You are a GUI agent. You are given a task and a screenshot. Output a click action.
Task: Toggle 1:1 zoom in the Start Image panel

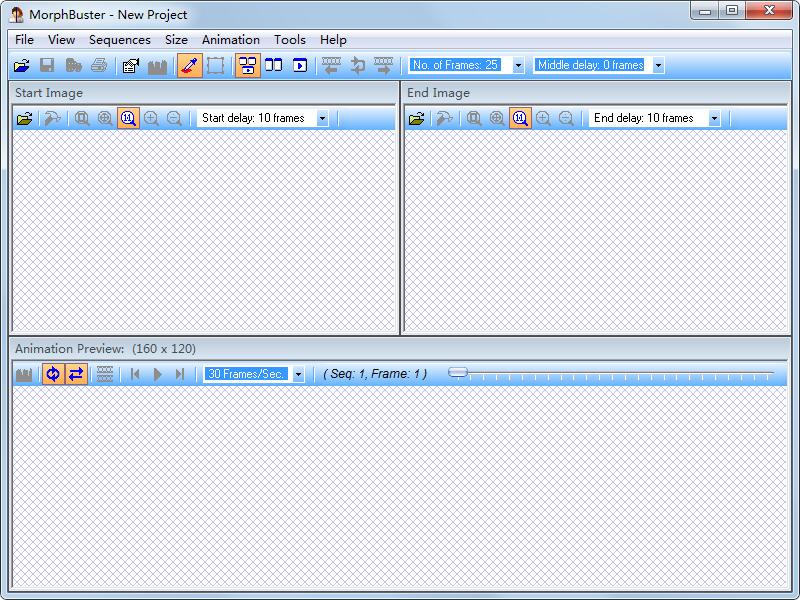(x=128, y=118)
